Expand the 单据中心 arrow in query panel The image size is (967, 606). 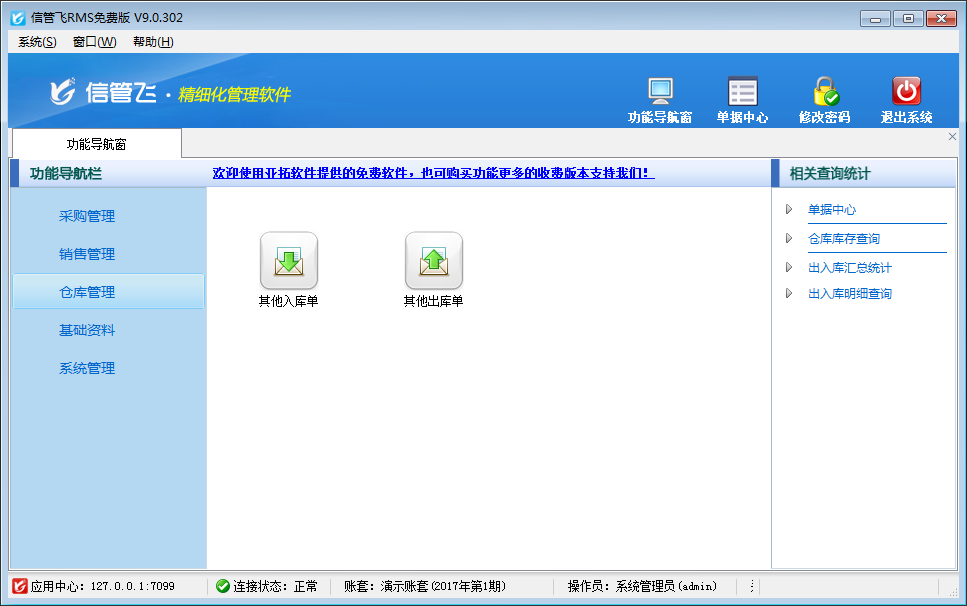point(789,210)
